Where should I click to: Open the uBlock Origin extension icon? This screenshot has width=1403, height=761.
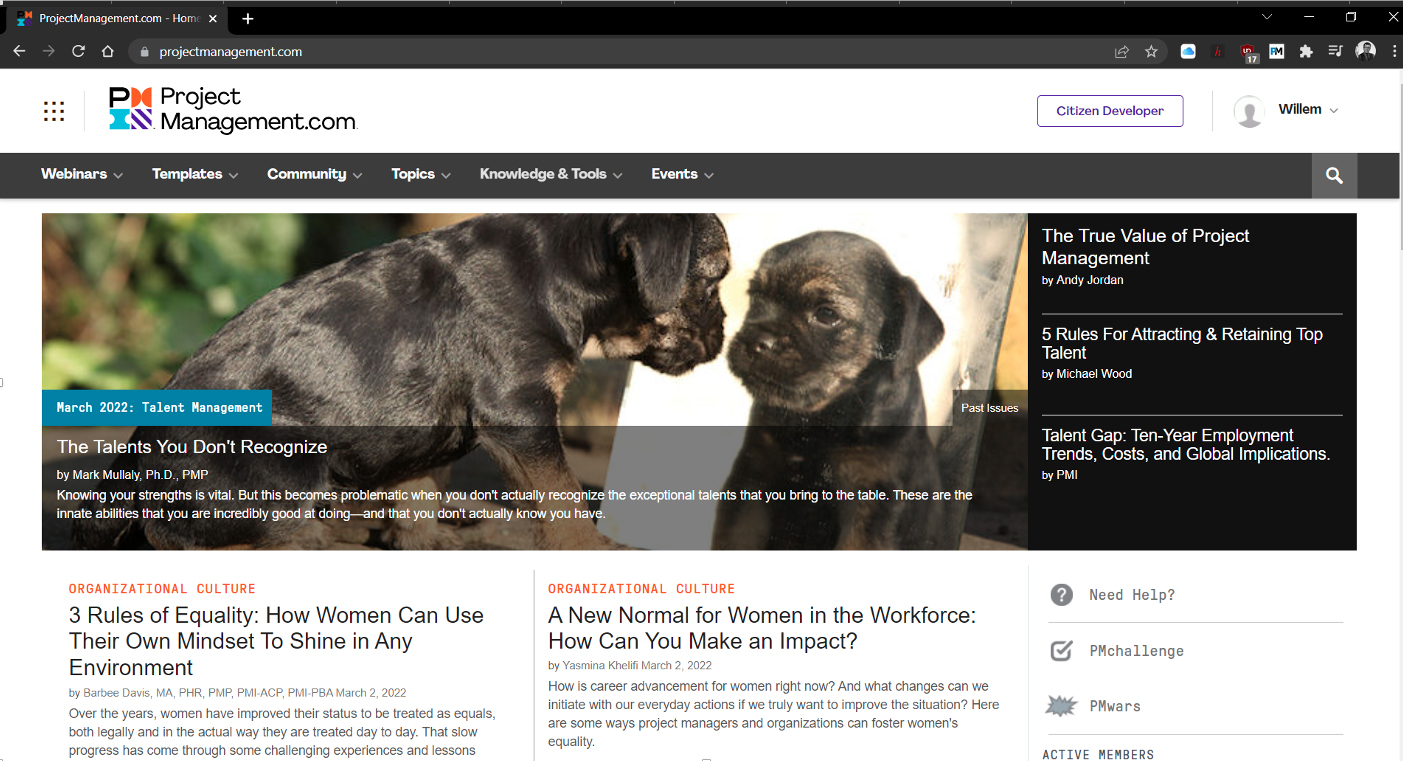point(1249,51)
